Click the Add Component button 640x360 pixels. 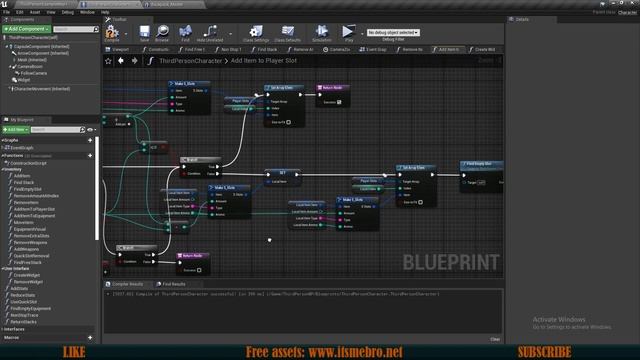click(x=27, y=29)
